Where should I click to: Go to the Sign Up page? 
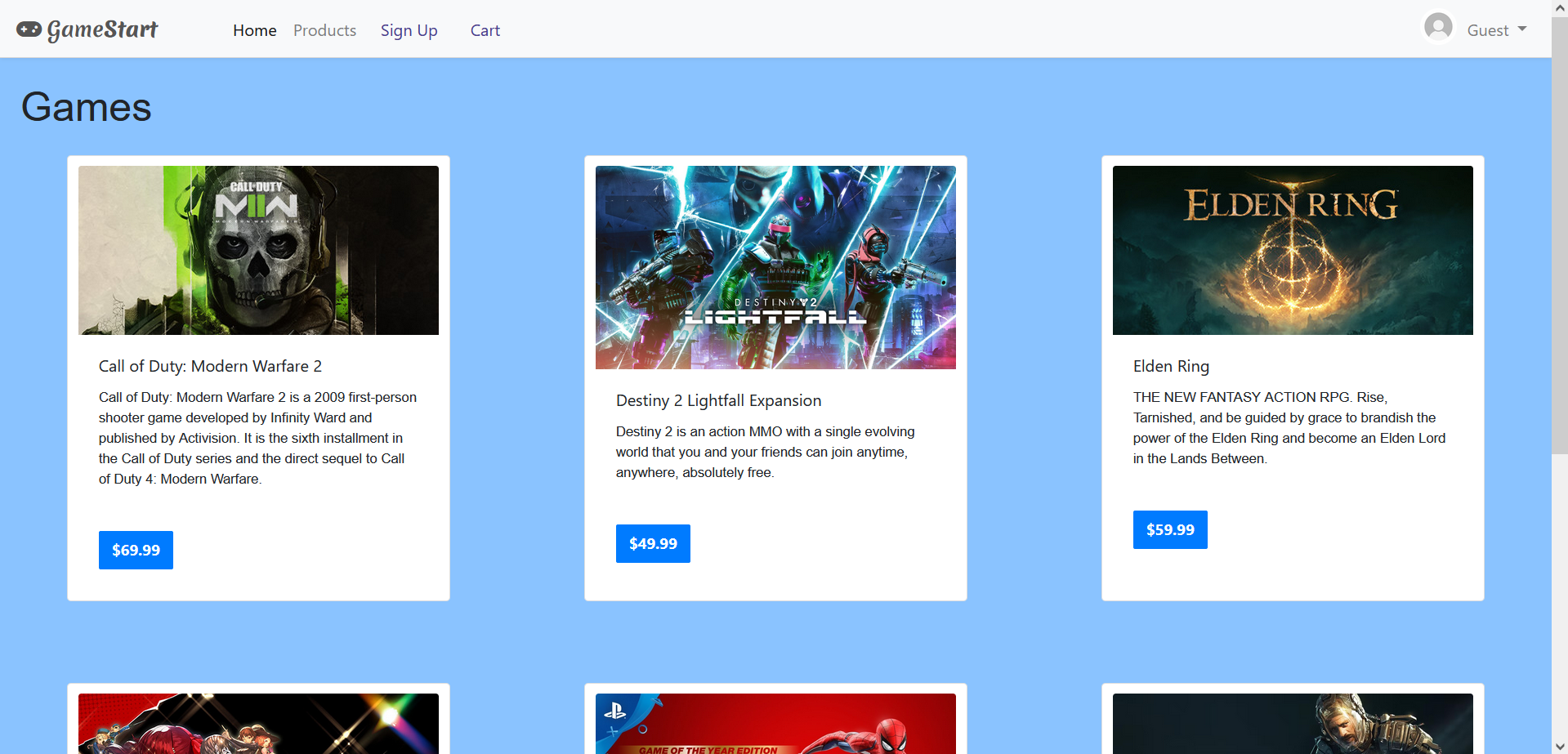pos(409,30)
